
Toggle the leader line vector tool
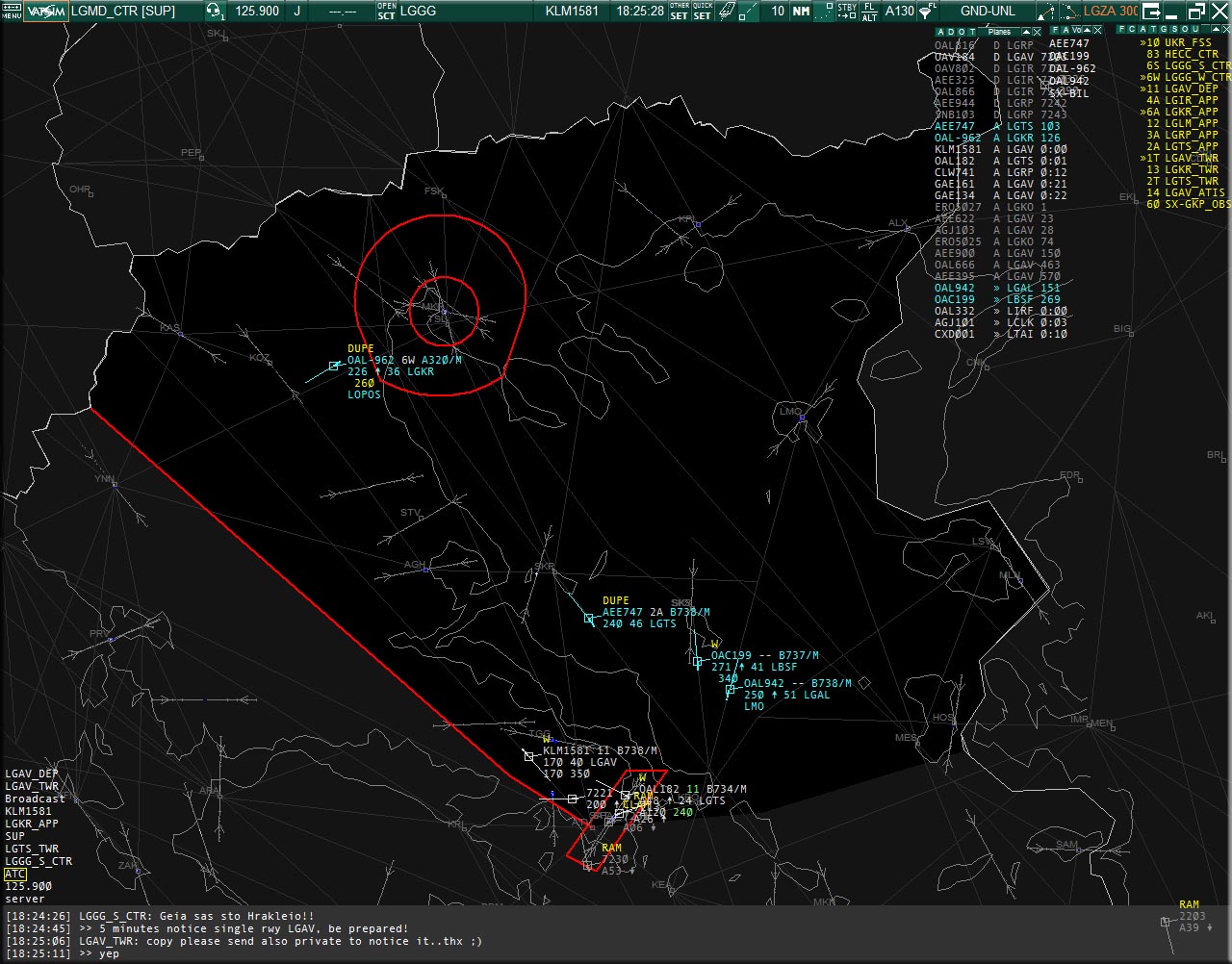(751, 12)
